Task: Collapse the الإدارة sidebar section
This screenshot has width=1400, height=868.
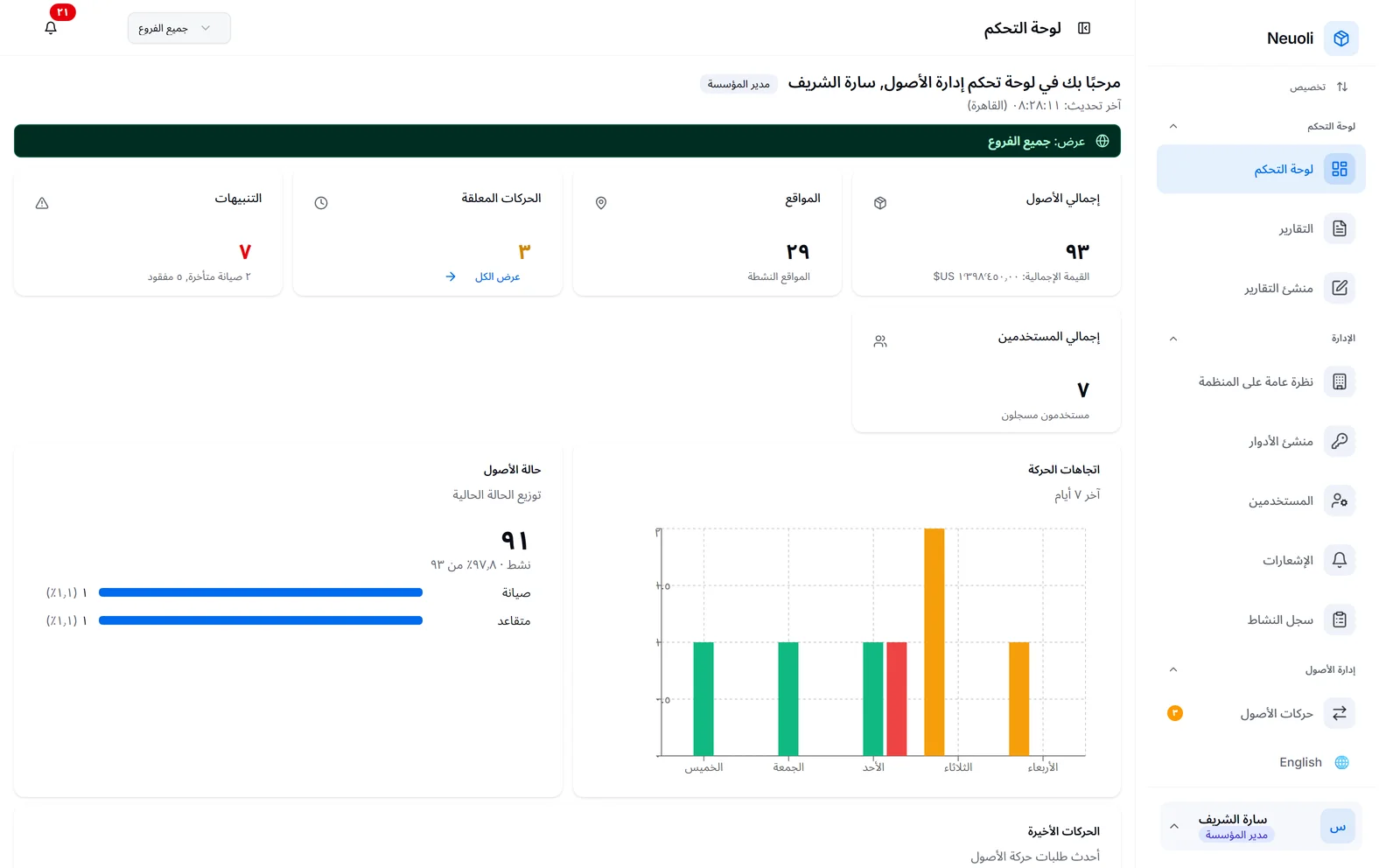Action: click(x=1173, y=339)
